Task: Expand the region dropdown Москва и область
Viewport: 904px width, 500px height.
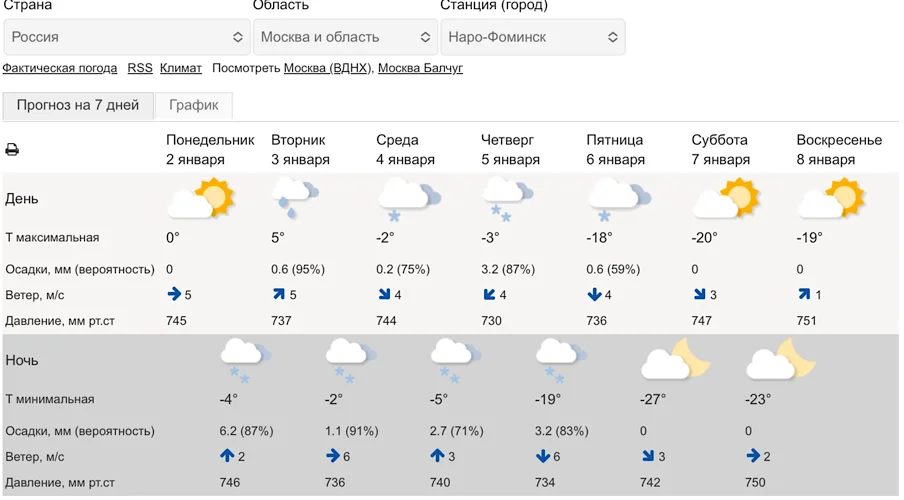Action: click(x=345, y=37)
